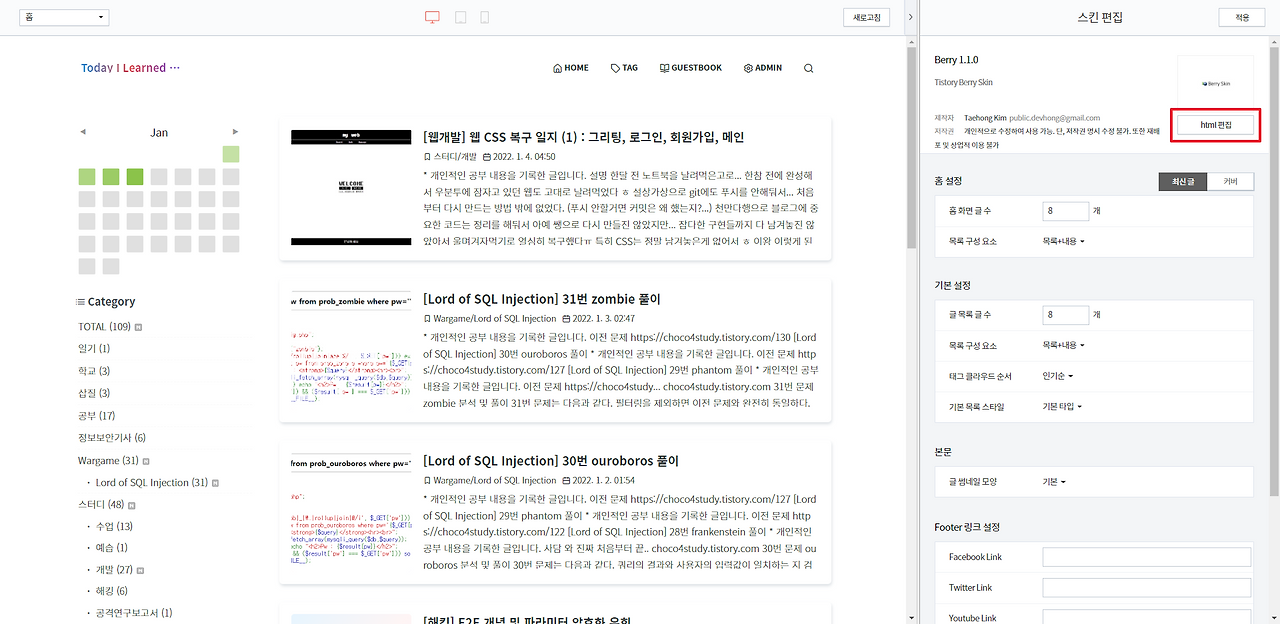The height and width of the screenshot is (624, 1280).
Task: Click the Twitter Link input field
Action: click(1147, 588)
